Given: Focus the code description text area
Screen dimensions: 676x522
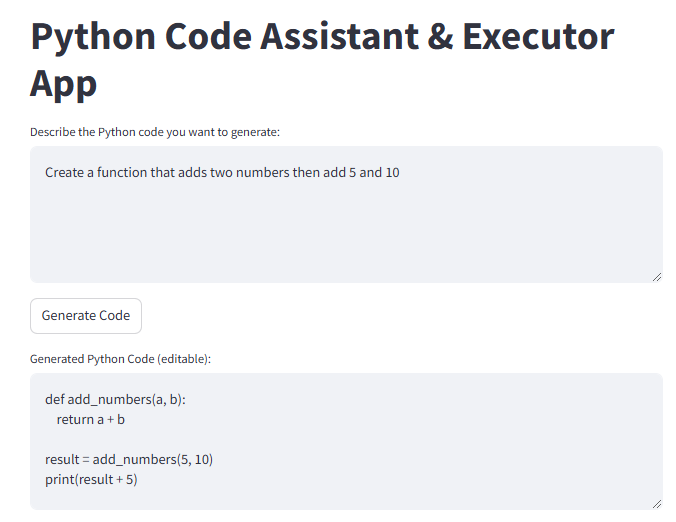Looking at the screenshot, I should pyautogui.click(x=346, y=214).
